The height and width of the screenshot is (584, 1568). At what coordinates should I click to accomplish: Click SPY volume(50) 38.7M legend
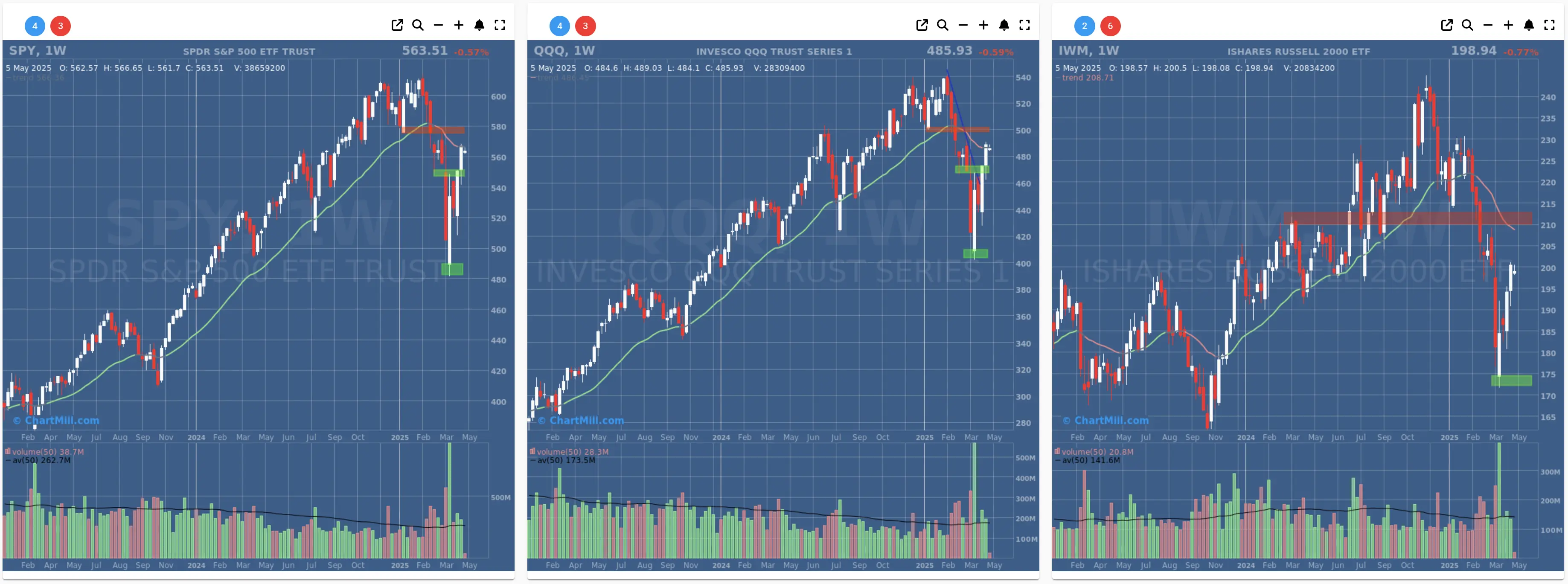tap(44, 452)
